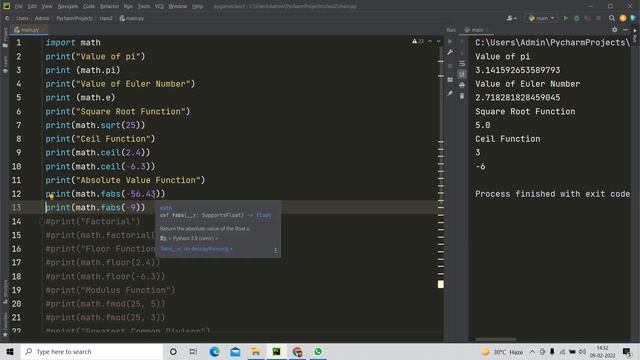Image resolution: width=640 pixels, height=360 pixels.
Task: Select the main tab in Run panel
Action: click(476, 30)
